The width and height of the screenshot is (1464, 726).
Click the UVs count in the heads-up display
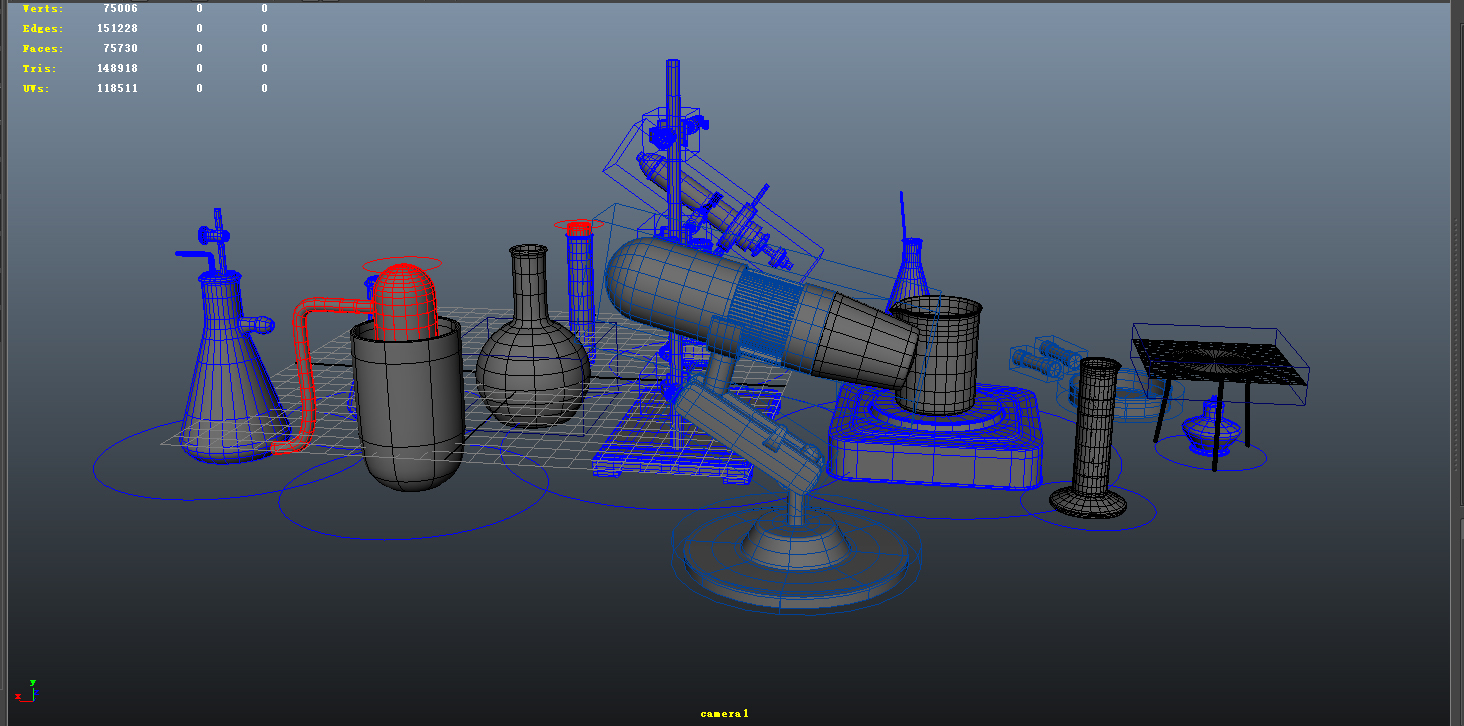click(x=117, y=88)
